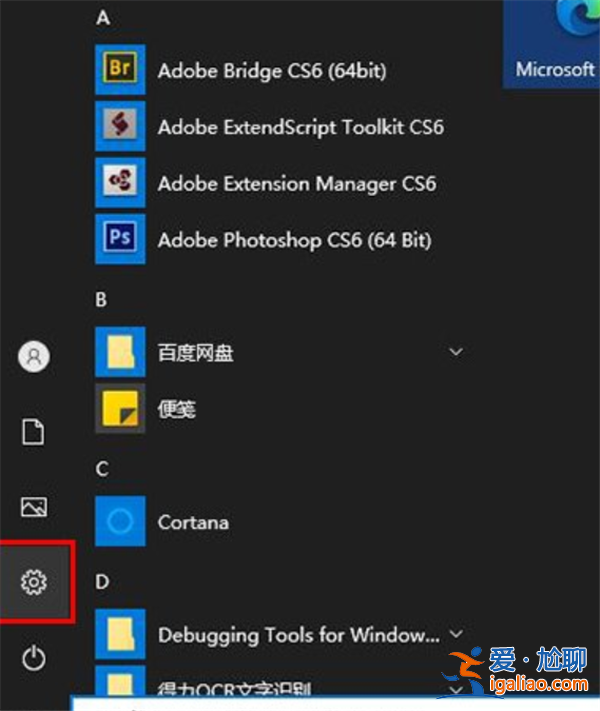Click the Cortana circle icon

pyautogui.click(x=120, y=521)
